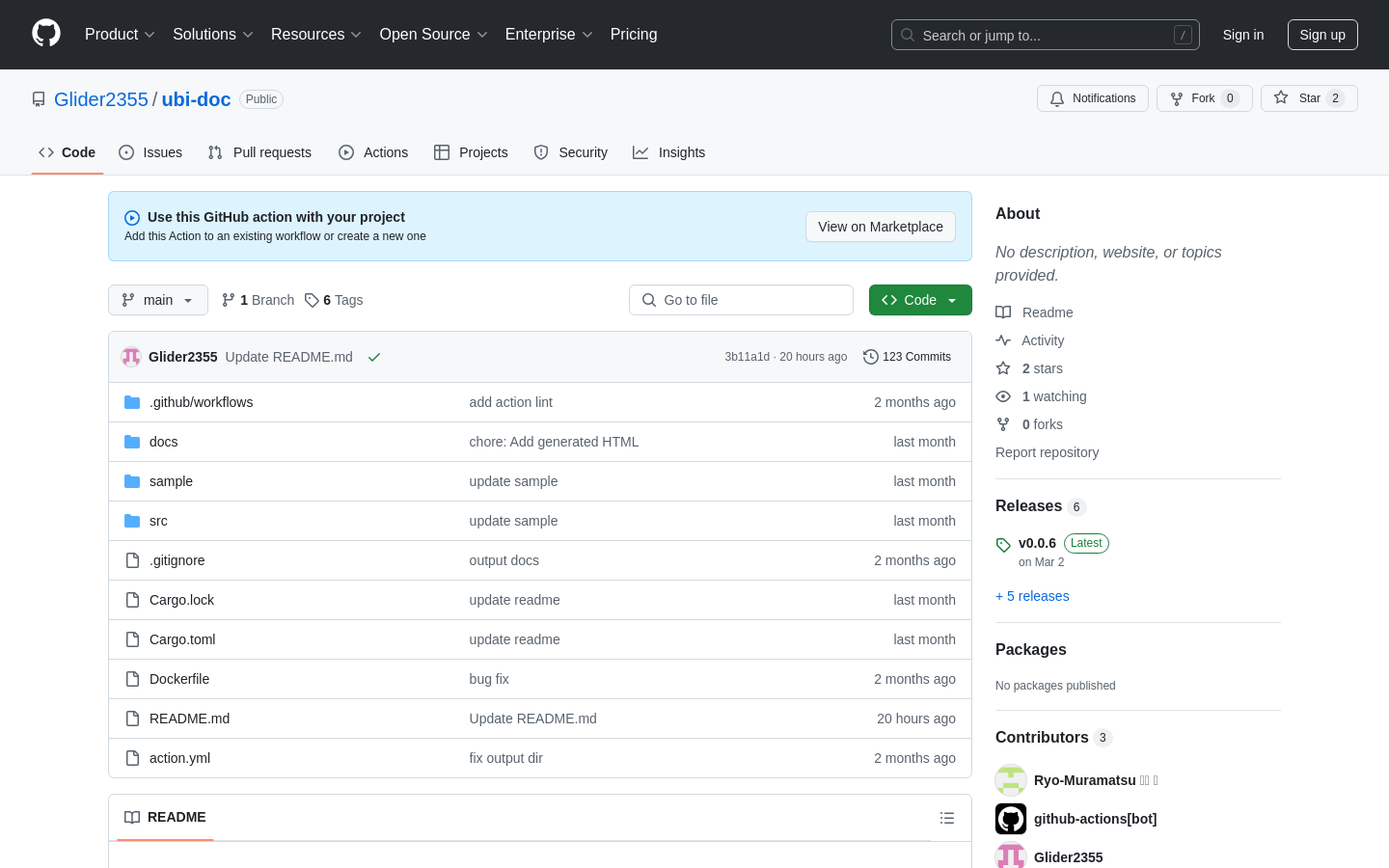1389x868 pixels.
Task: Open the Resources dropdown
Action: point(316,35)
